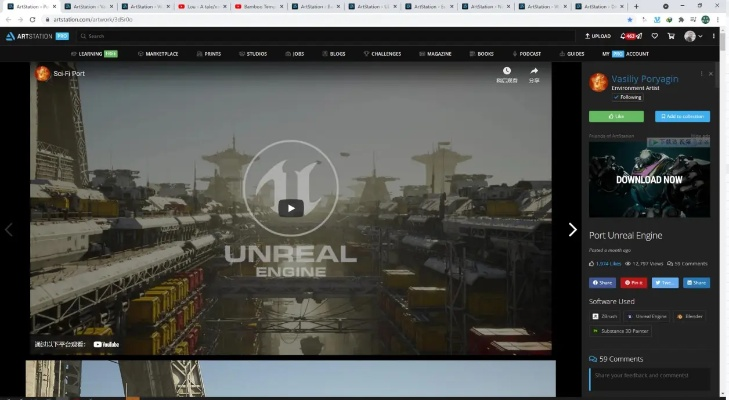Focus the ArtStation search field
Image resolution: width=729 pixels, height=400 pixels.
click(x=327, y=36)
